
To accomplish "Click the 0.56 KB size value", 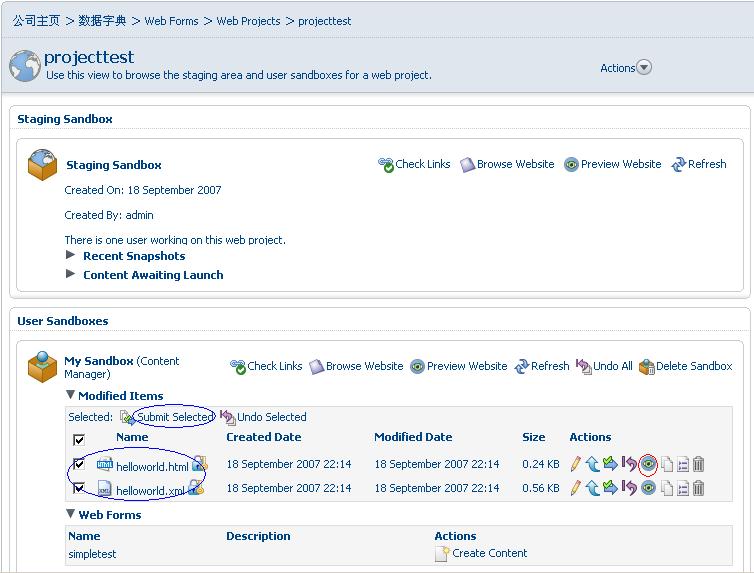I will pos(541,488).
